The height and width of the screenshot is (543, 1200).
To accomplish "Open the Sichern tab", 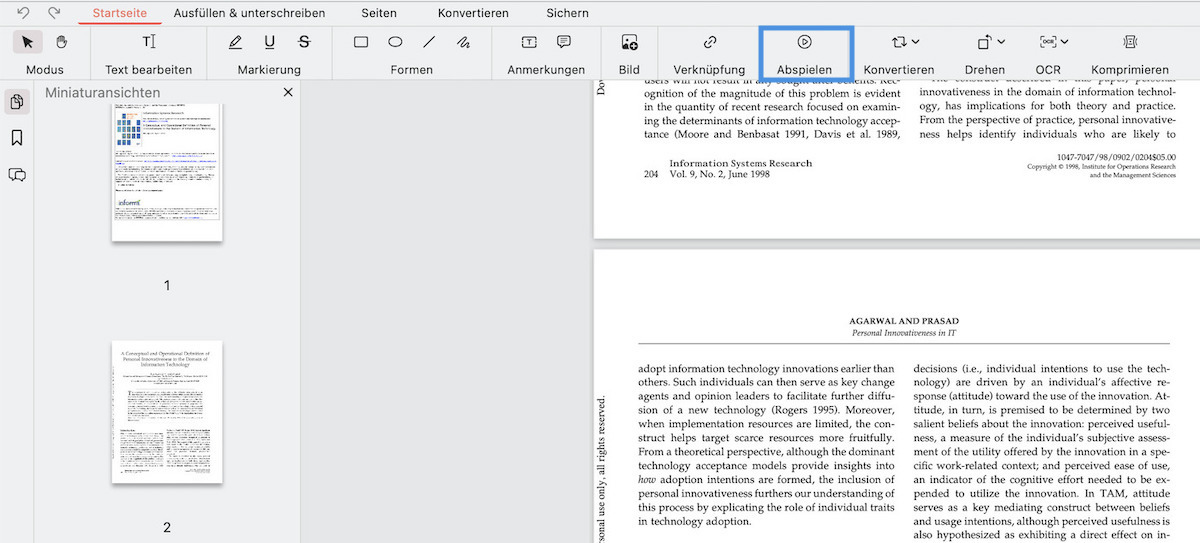I will tap(568, 13).
